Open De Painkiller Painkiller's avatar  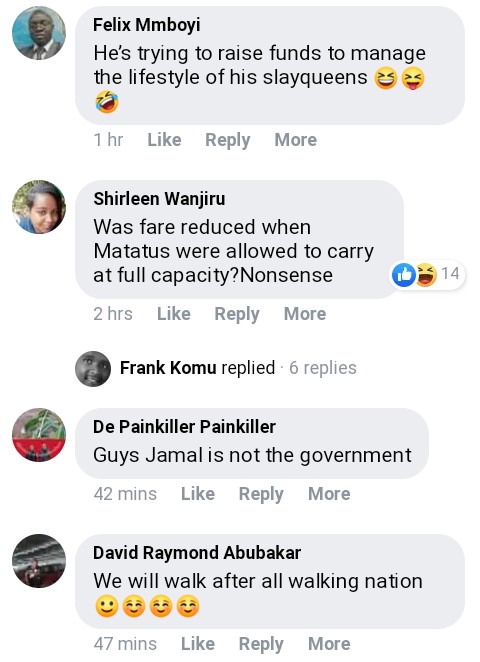pos(39,434)
